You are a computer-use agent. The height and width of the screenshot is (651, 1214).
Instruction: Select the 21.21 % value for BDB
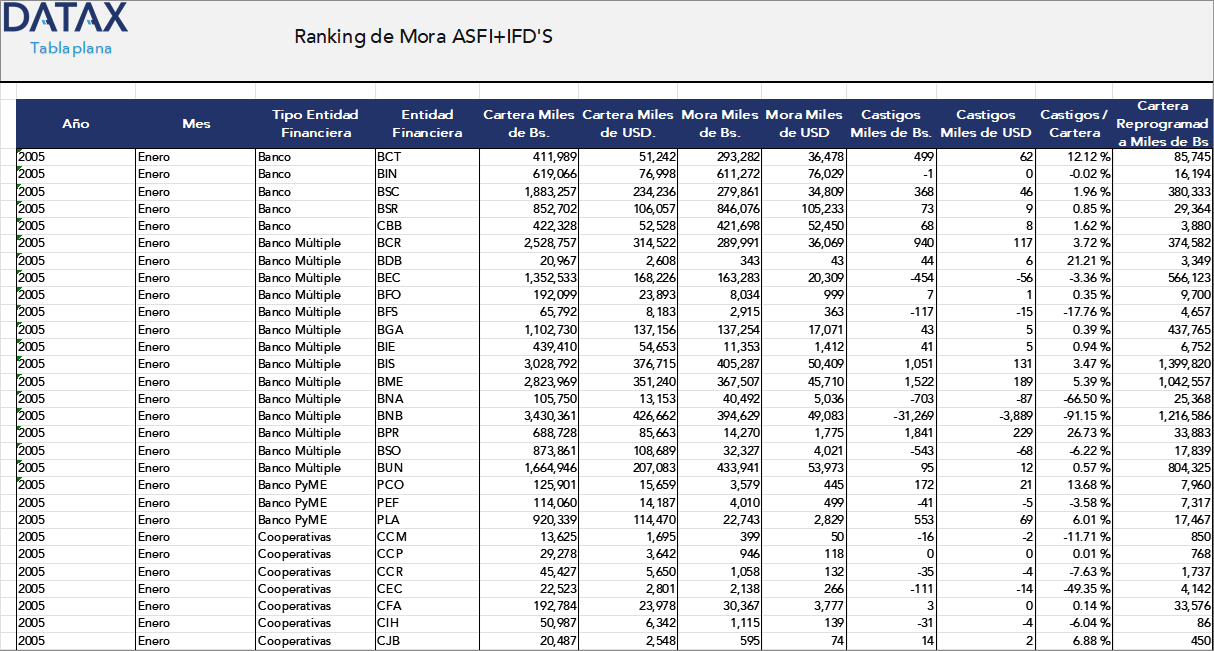pyautogui.click(x=1090, y=260)
